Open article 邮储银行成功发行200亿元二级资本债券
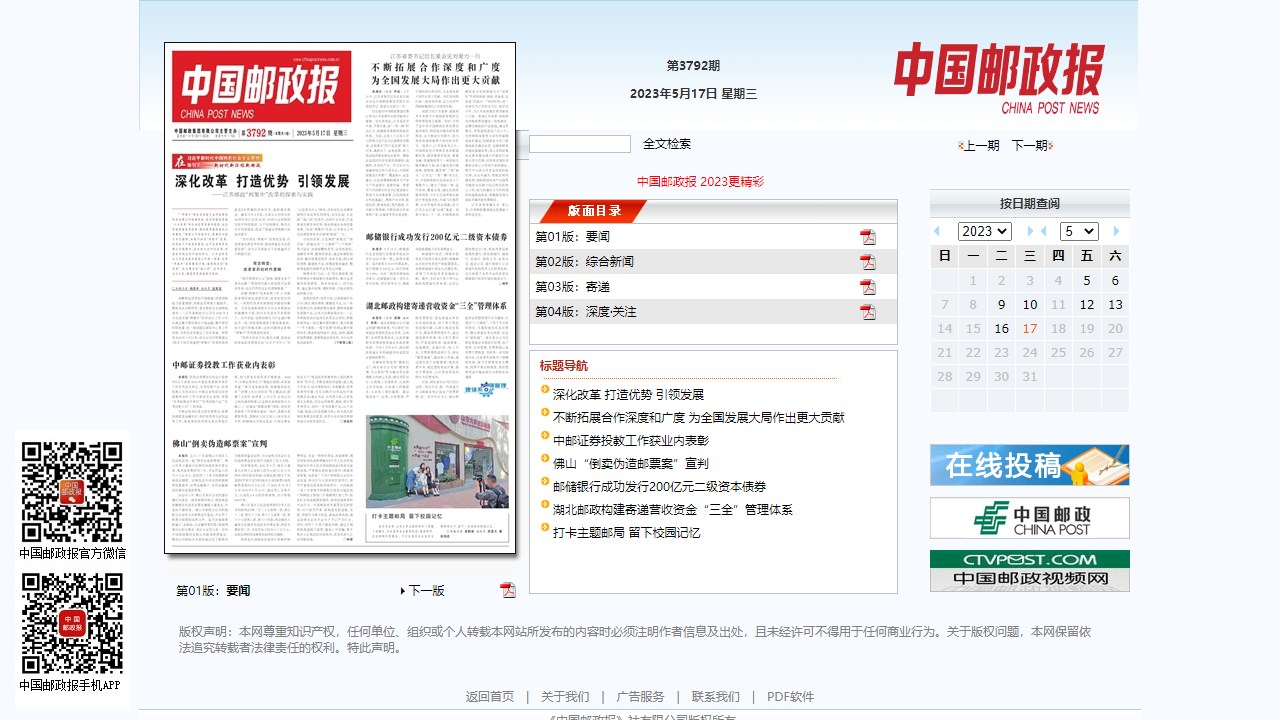1280x720 pixels. click(x=659, y=486)
